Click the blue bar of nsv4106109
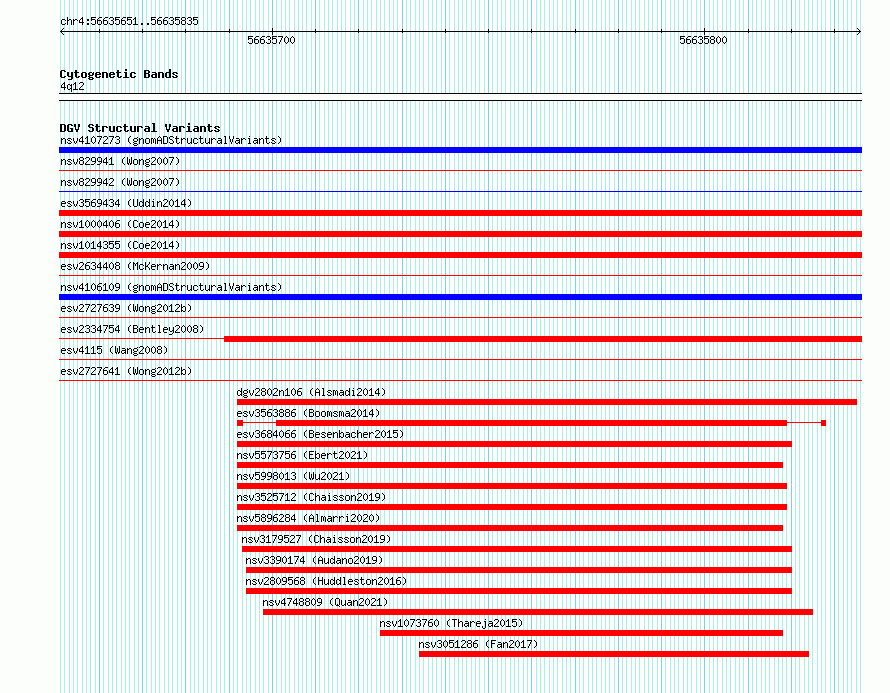Viewport: 890px width, 693px height. 460,297
